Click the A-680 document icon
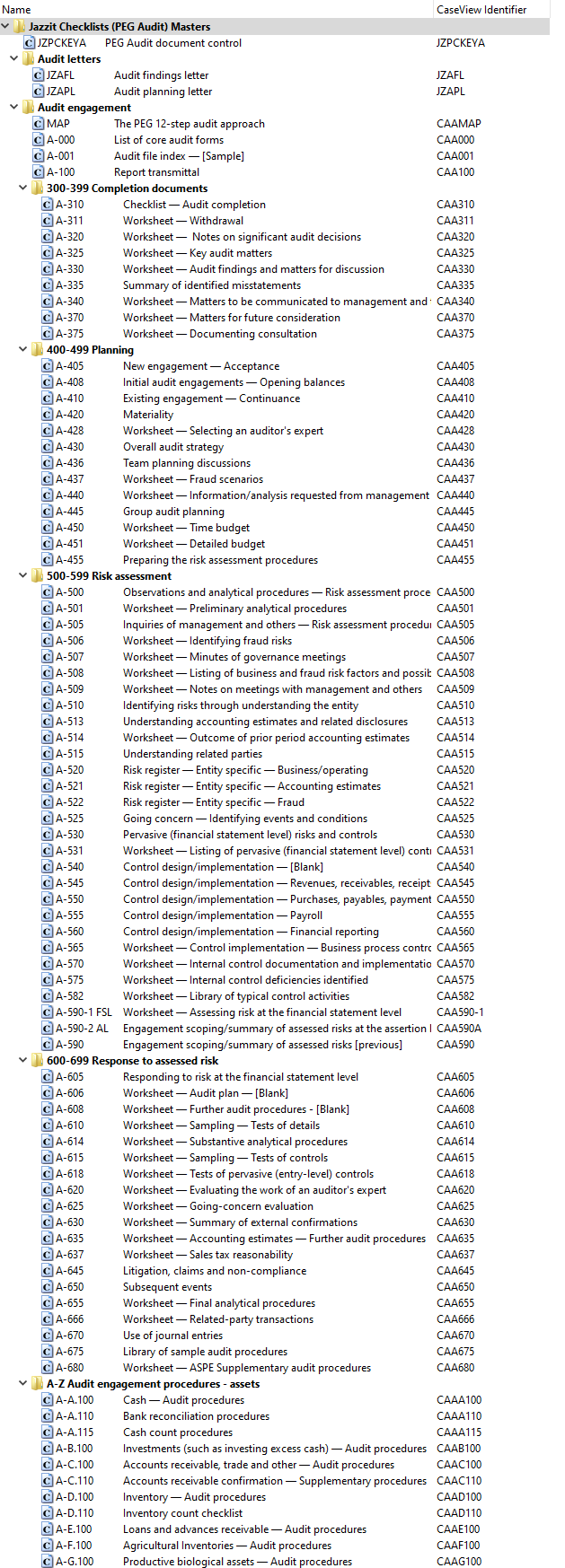Viewport: 565px width, 1568px height. click(48, 1368)
